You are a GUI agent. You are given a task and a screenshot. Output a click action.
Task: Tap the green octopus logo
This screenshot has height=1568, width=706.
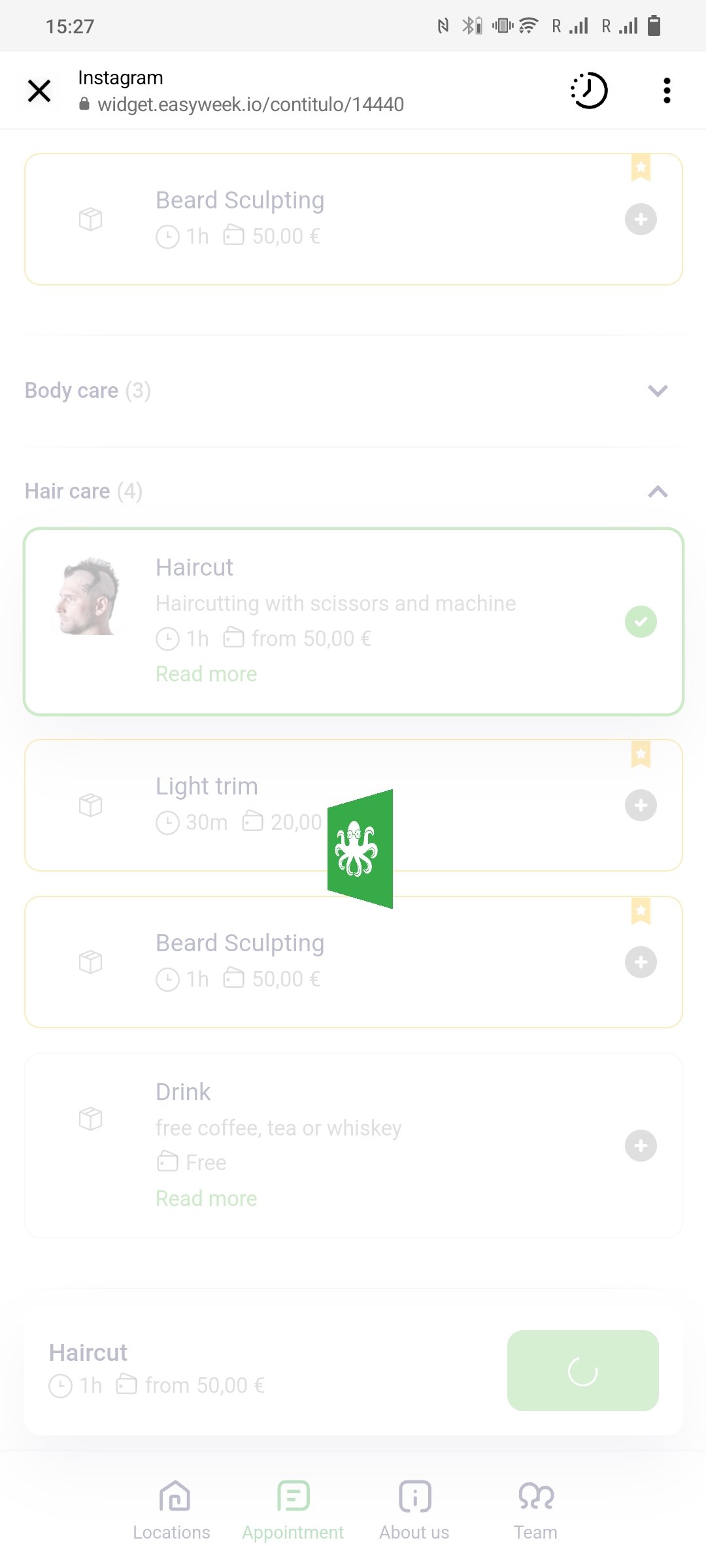(x=360, y=849)
